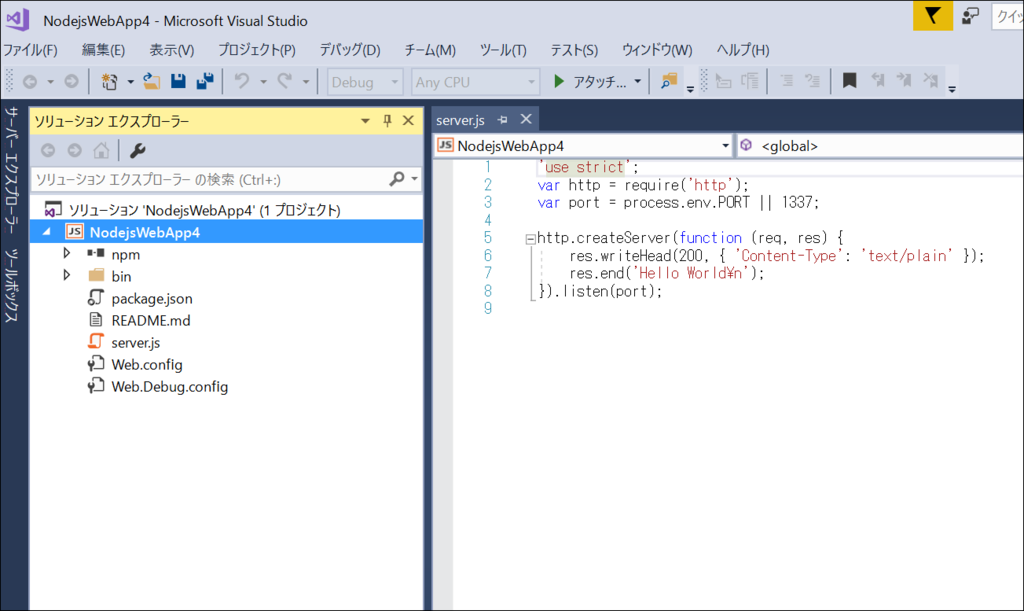Open Solution Explorer window position dropdown arrow
Image resolution: width=1024 pixels, height=611 pixels.
[365, 121]
